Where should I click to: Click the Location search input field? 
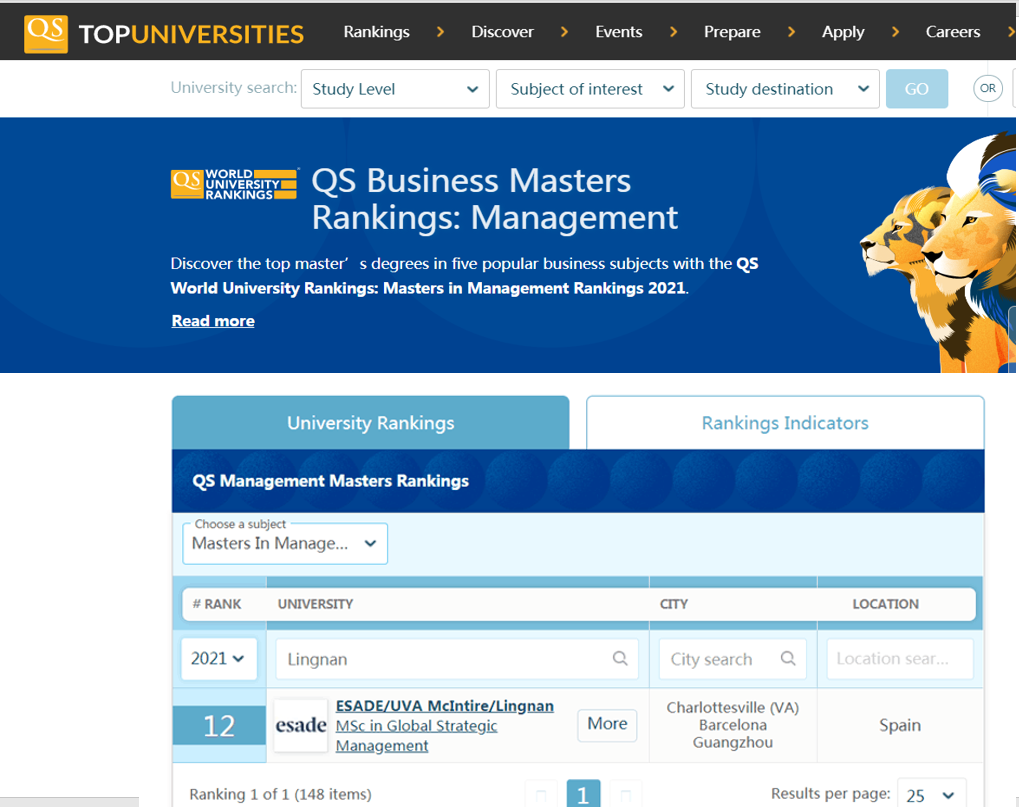(x=900, y=659)
